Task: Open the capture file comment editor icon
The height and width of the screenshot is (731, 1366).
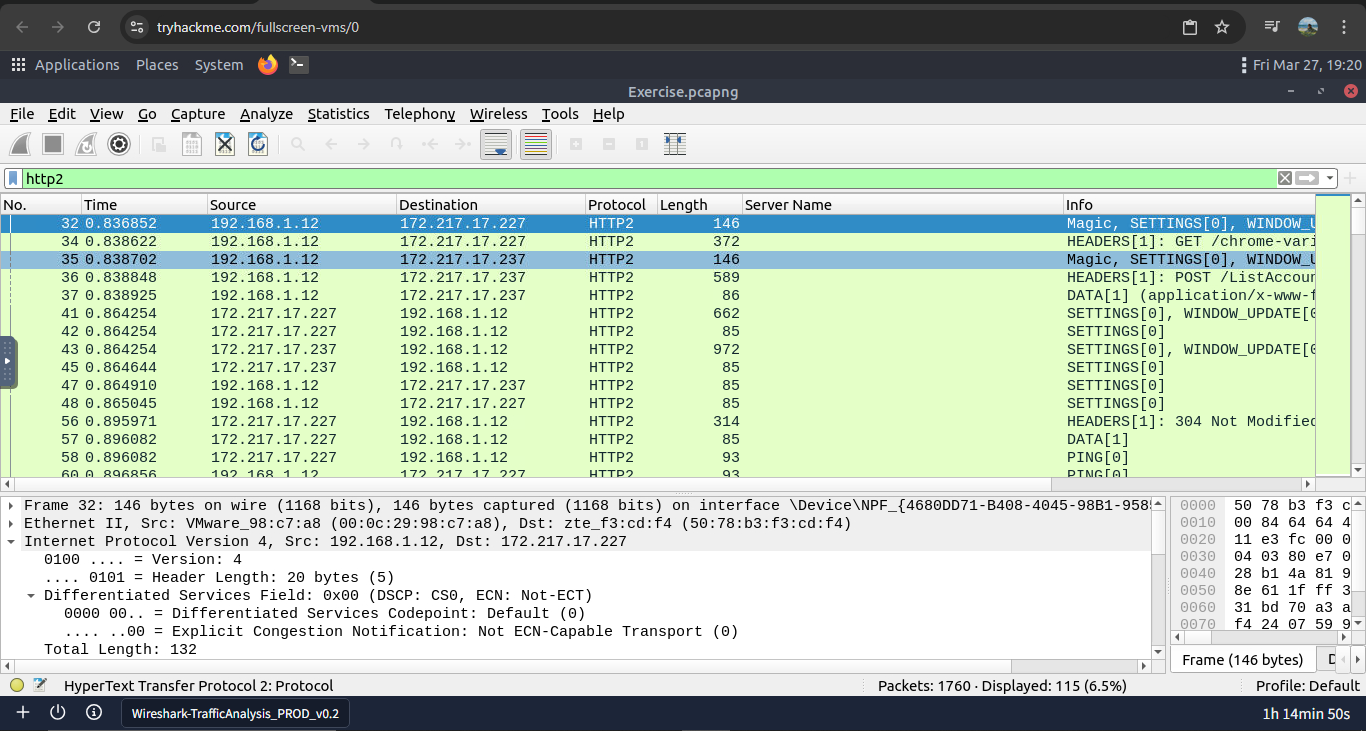Action: click(40, 685)
